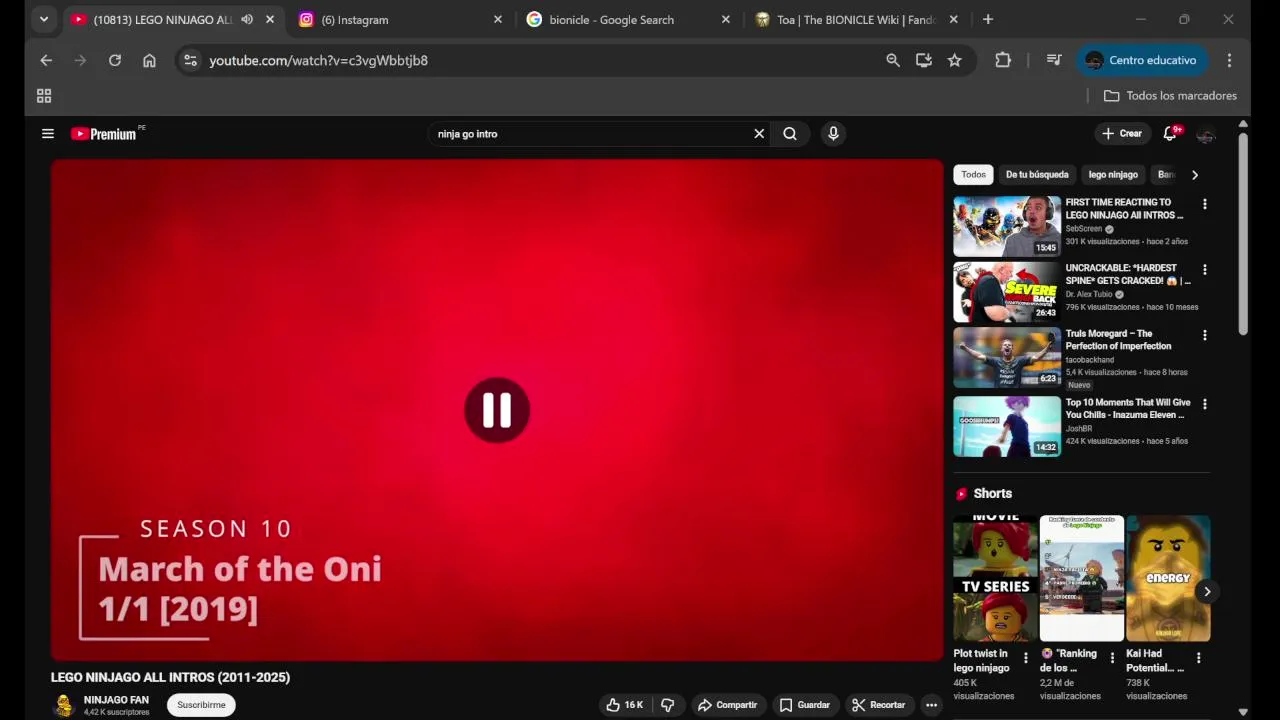The image size is (1280, 720).
Task: Switch to BIONICLE Wiki Fandom tab
Action: point(857,19)
